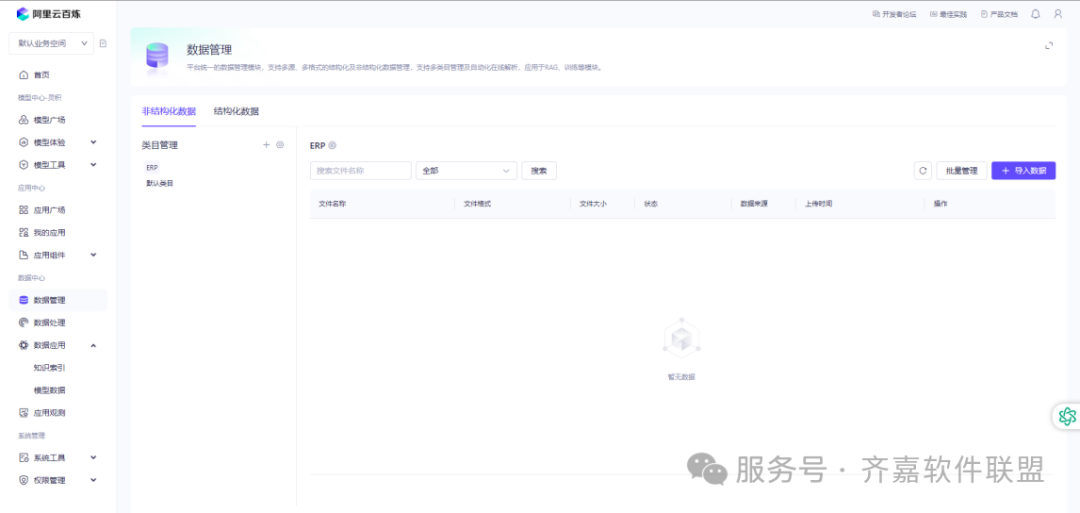Switch to the 结构化数据 tab
1080x513 pixels.
click(236, 112)
